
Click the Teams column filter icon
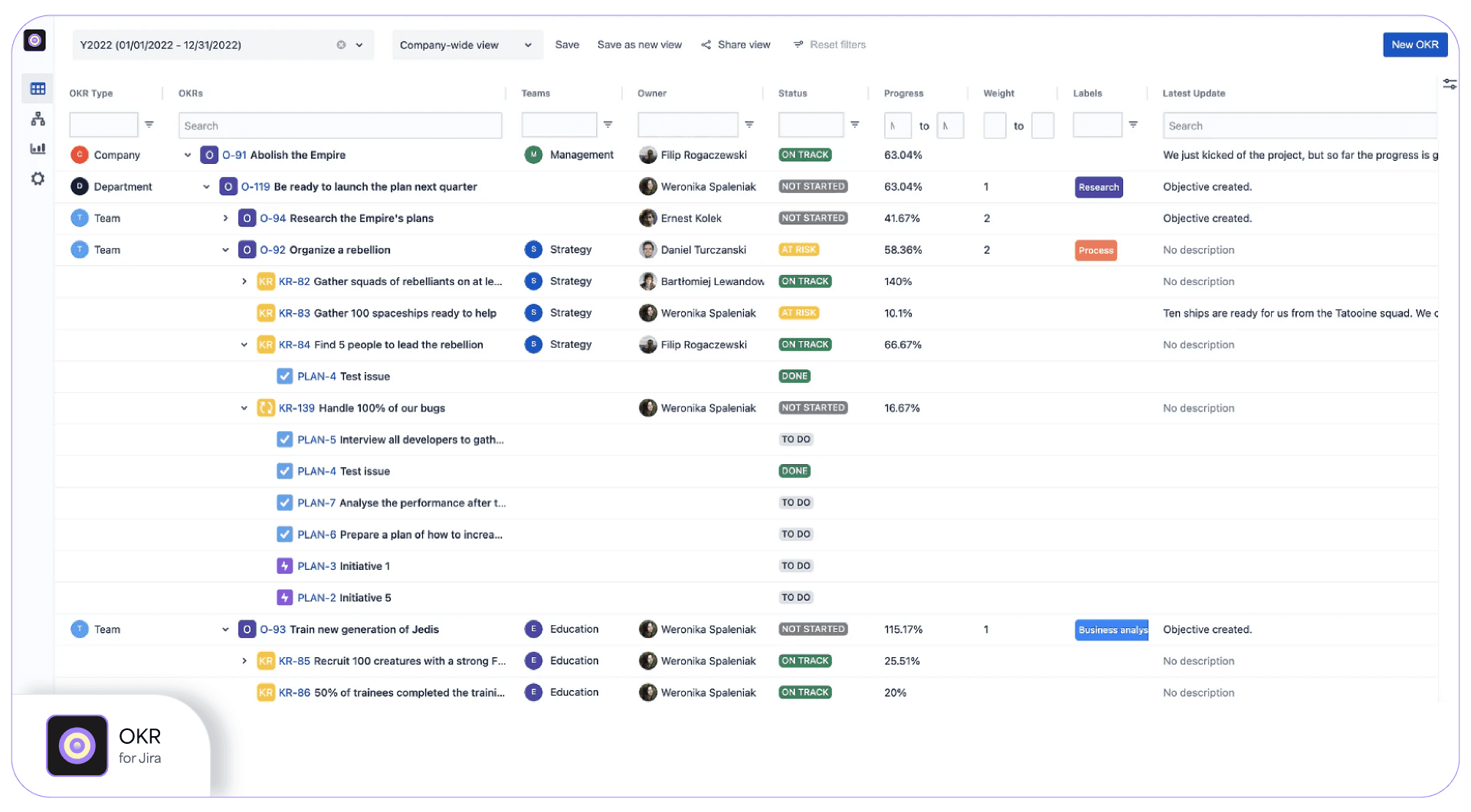click(x=608, y=124)
